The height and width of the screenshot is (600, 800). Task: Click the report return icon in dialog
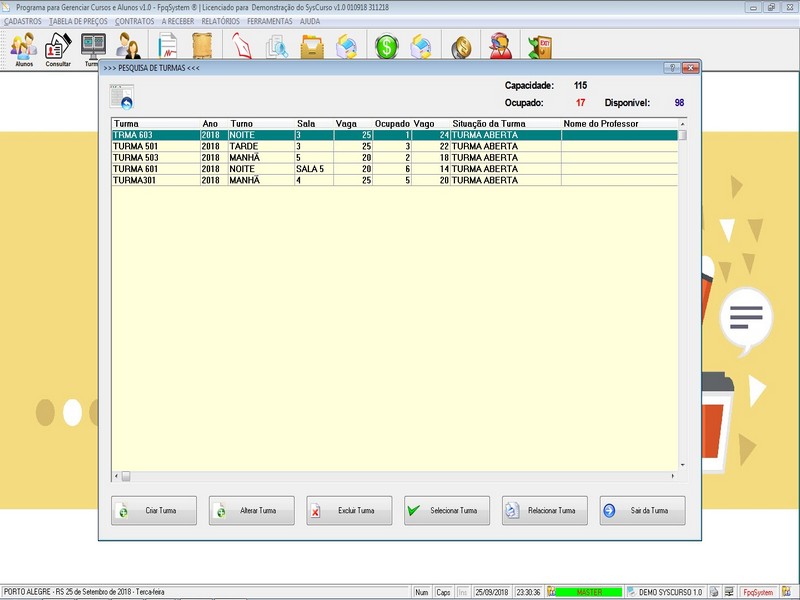point(122,97)
